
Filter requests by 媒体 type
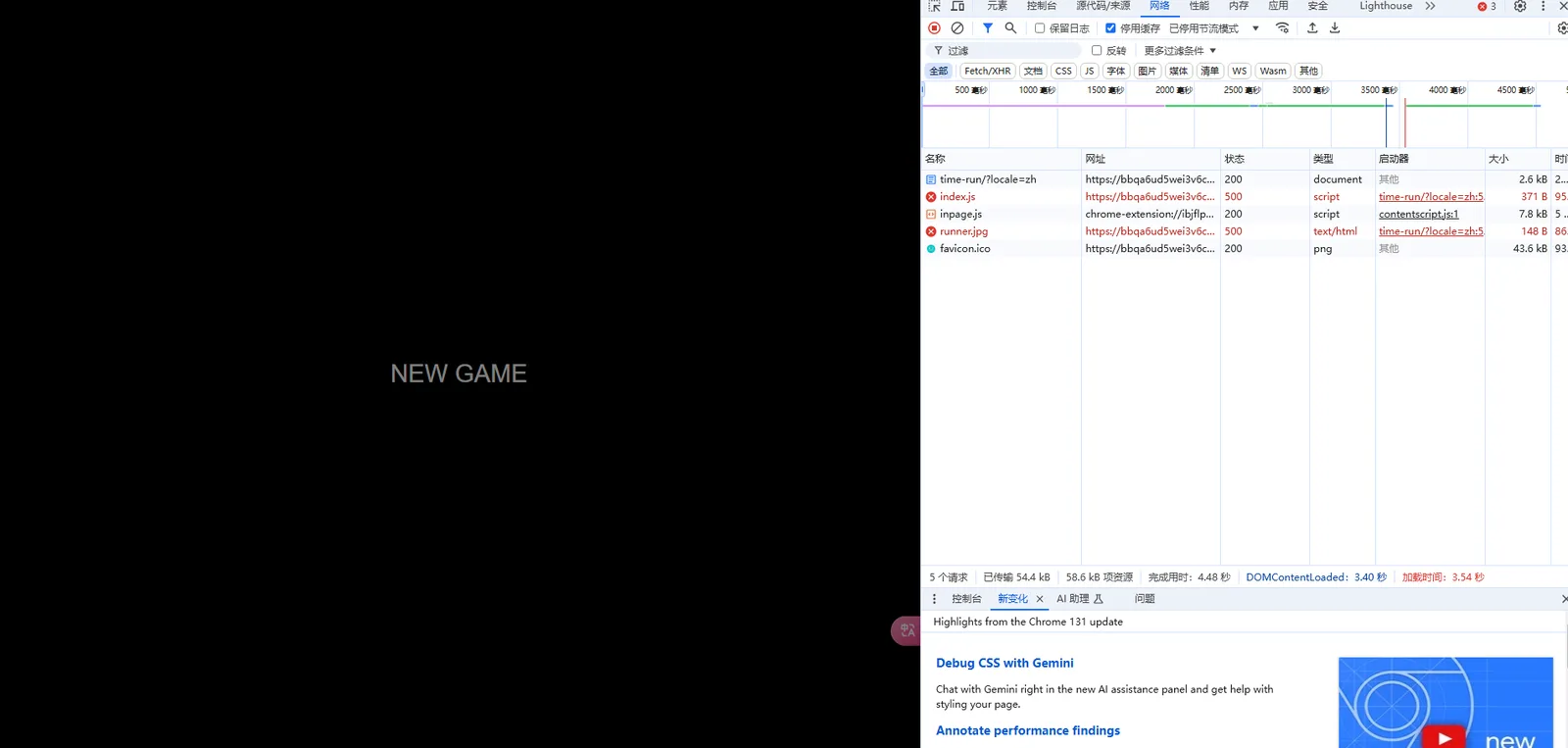[x=1178, y=71]
